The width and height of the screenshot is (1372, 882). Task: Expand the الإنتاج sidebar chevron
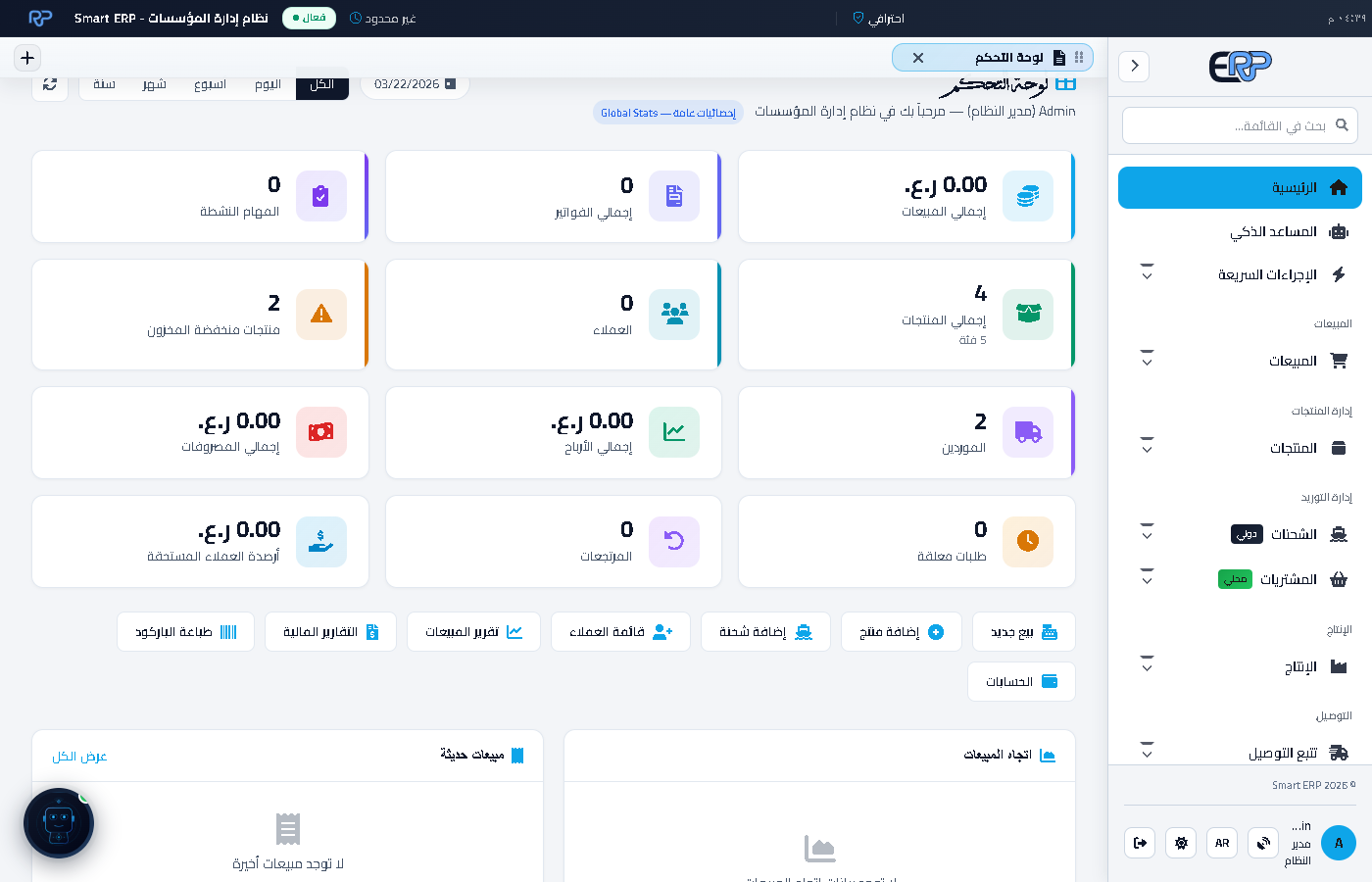pos(1148,666)
